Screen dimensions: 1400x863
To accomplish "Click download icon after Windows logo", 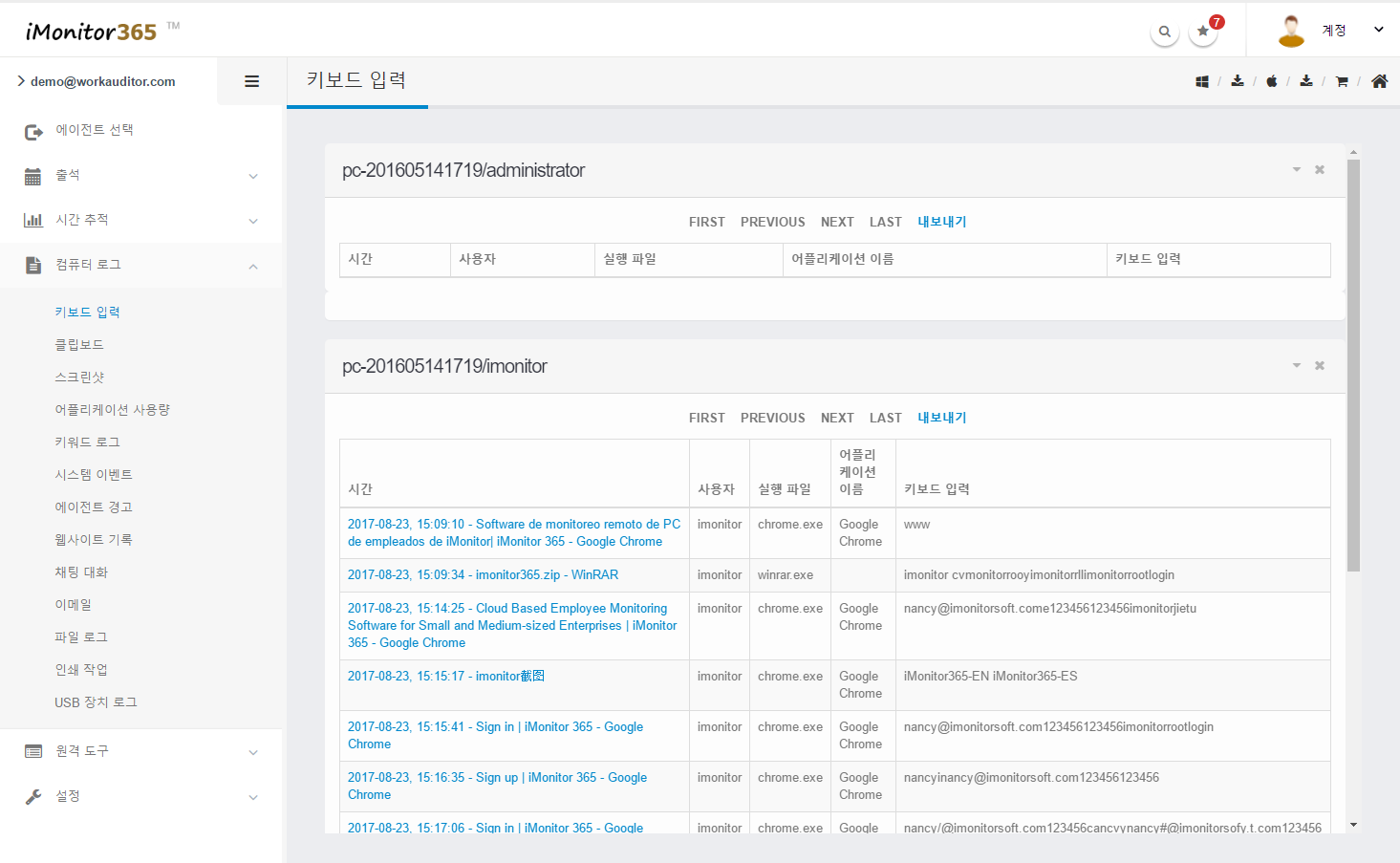I will click(1238, 81).
